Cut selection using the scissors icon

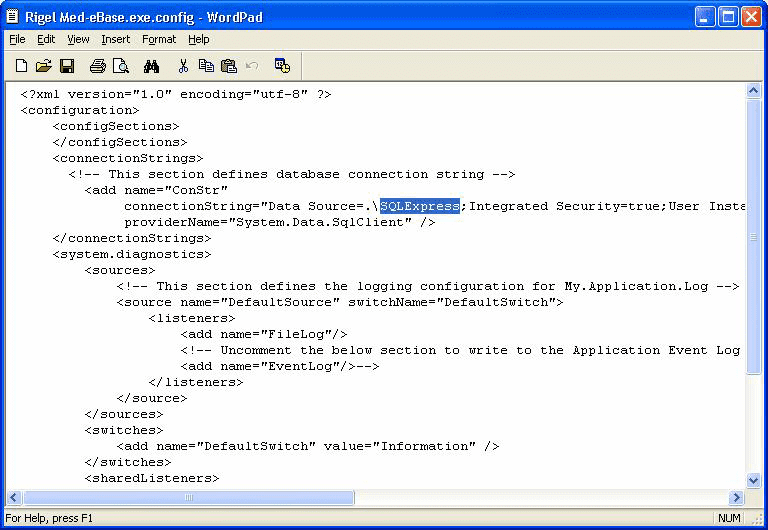click(x=183, y=66)
